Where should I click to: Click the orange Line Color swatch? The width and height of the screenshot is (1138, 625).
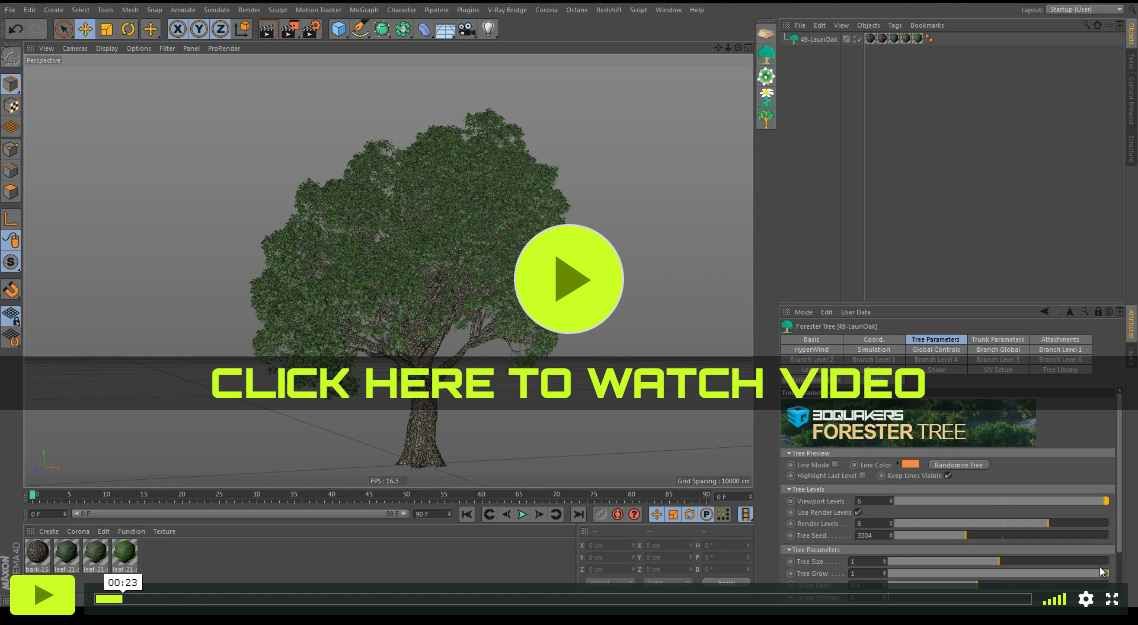pos(911,465)
